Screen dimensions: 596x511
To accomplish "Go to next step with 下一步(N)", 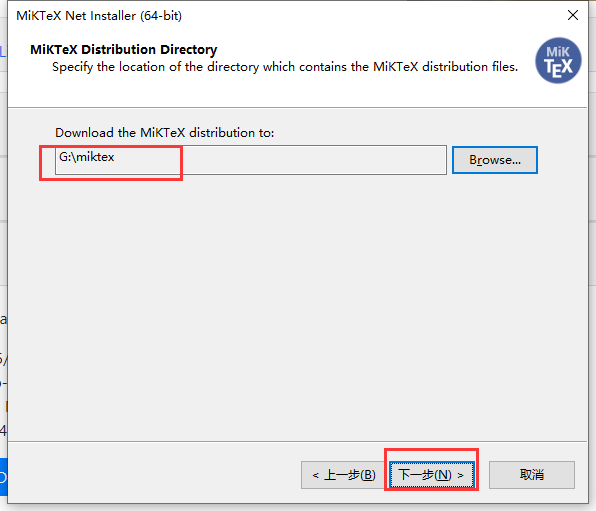I will coord(431,474).
